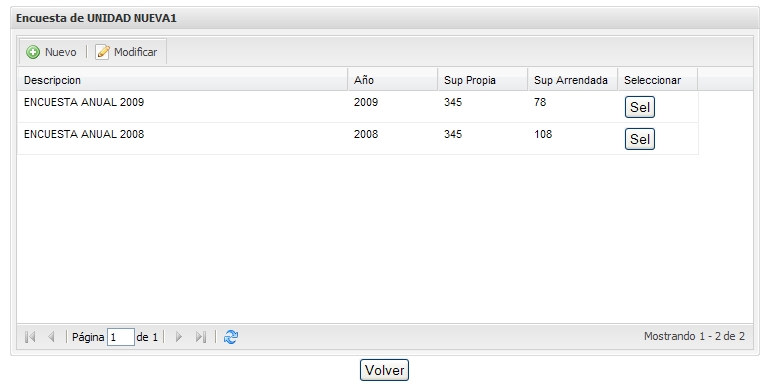Viewport: 766px width, 383px height.
Task: Sort by the Descripcion column header
Action: tap(183, 80)
